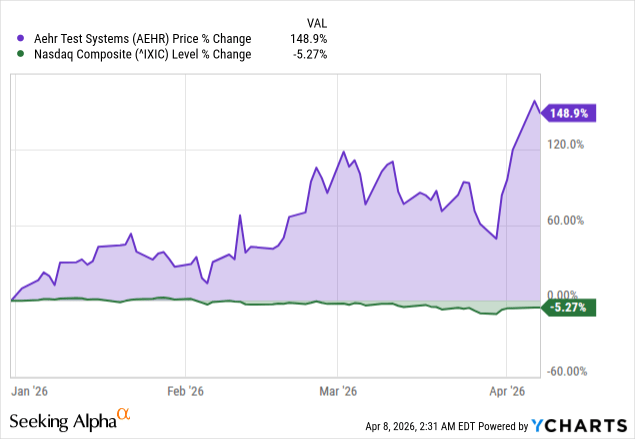Click the Feb '26 axis label
Screen dimensions: 635x439
coord(184,390)
